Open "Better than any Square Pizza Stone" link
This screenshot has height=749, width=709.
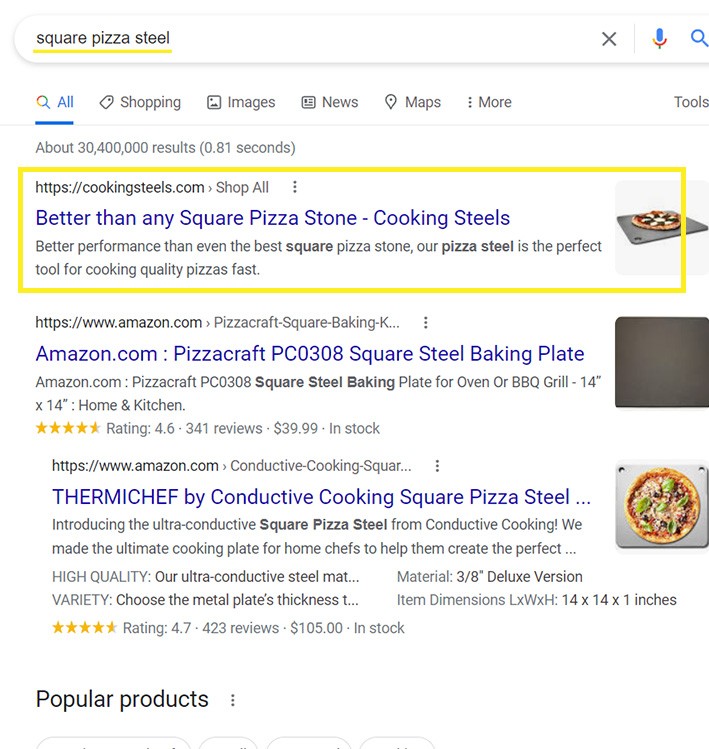pos(272,218)
